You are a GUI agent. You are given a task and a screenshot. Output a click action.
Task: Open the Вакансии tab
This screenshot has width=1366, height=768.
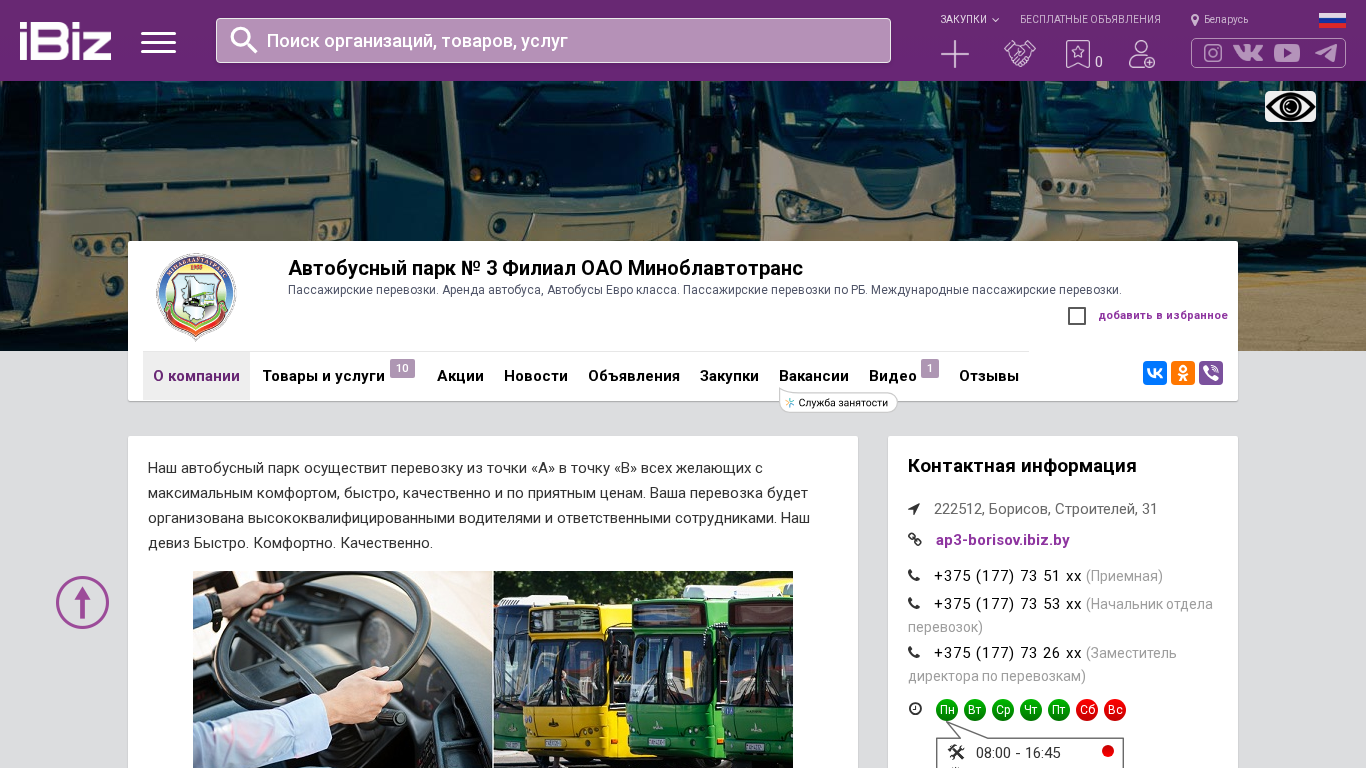pos(814,376)
